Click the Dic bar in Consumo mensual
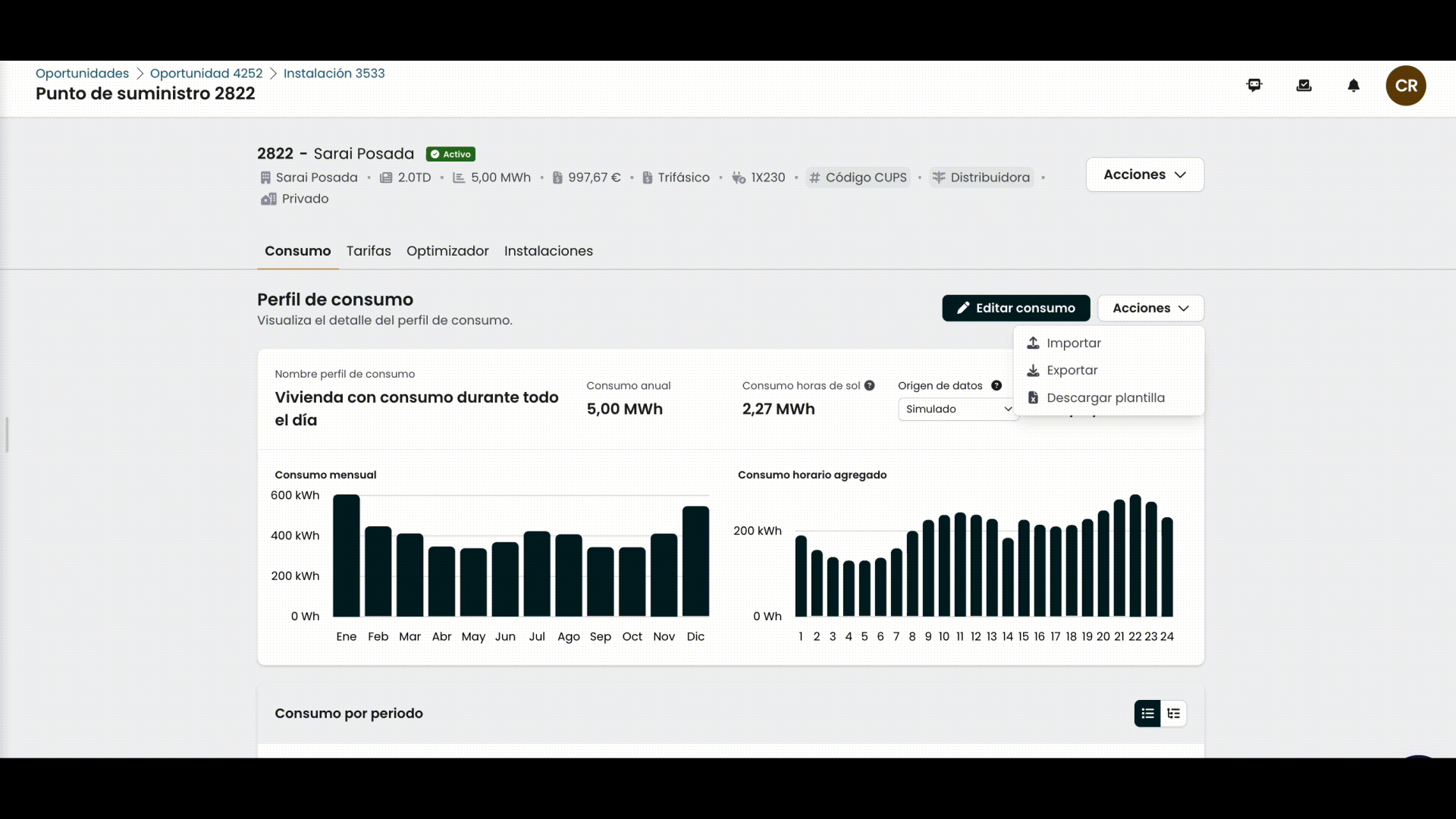 click(695, 561)
